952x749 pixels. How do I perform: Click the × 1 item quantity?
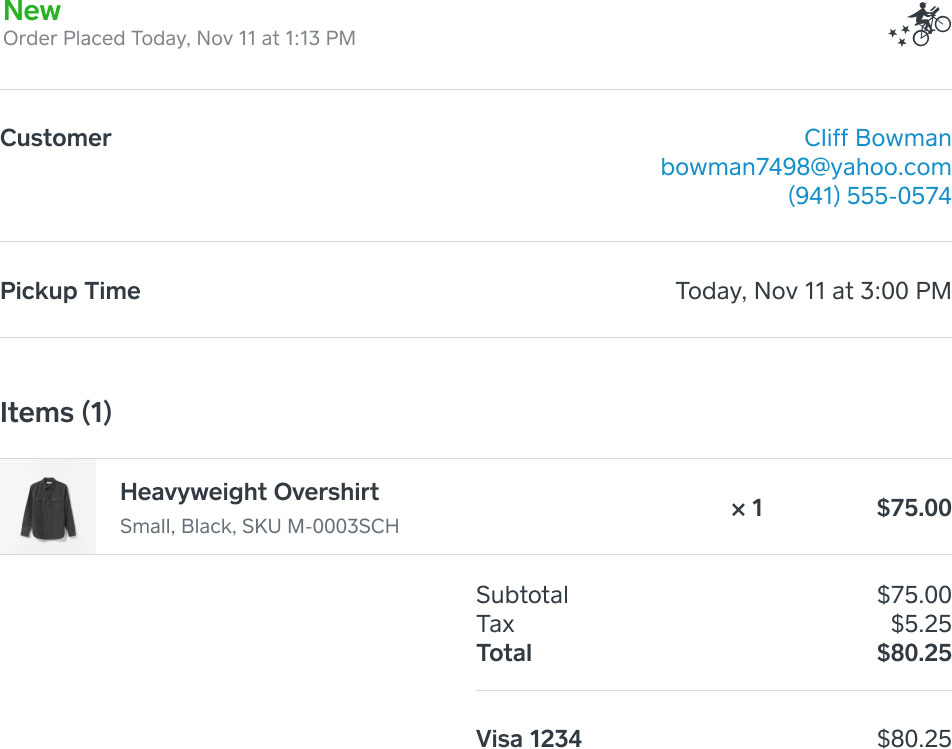coord(746,508)
